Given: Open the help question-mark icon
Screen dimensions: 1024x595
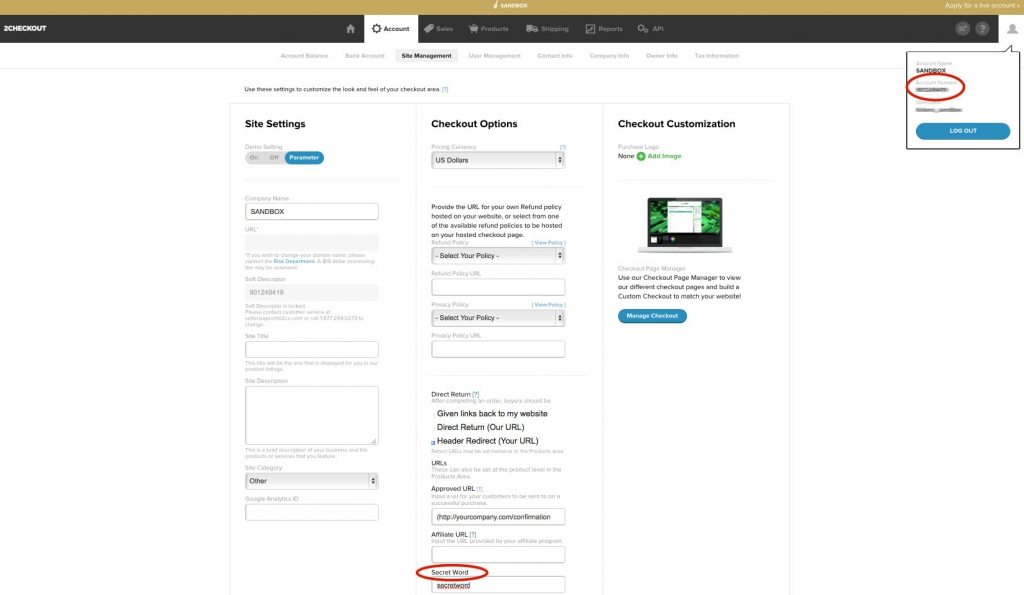Looking at the screenshot, I should (981, 28).
